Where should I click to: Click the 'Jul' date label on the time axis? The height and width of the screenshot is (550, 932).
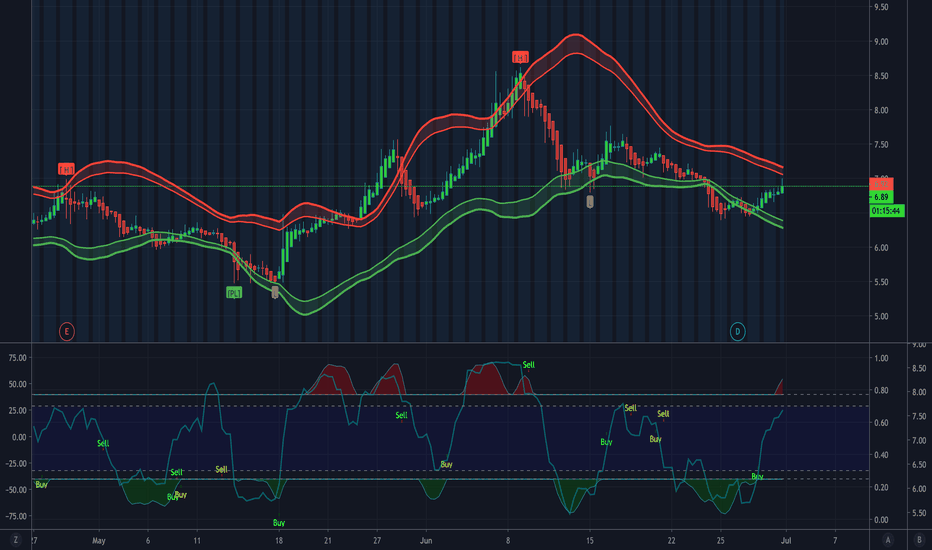[x=786, y=540]
